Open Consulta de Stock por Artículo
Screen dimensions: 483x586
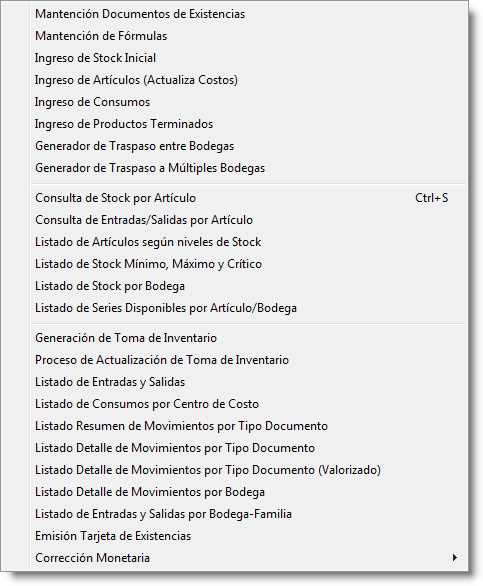tap(249, 198)
